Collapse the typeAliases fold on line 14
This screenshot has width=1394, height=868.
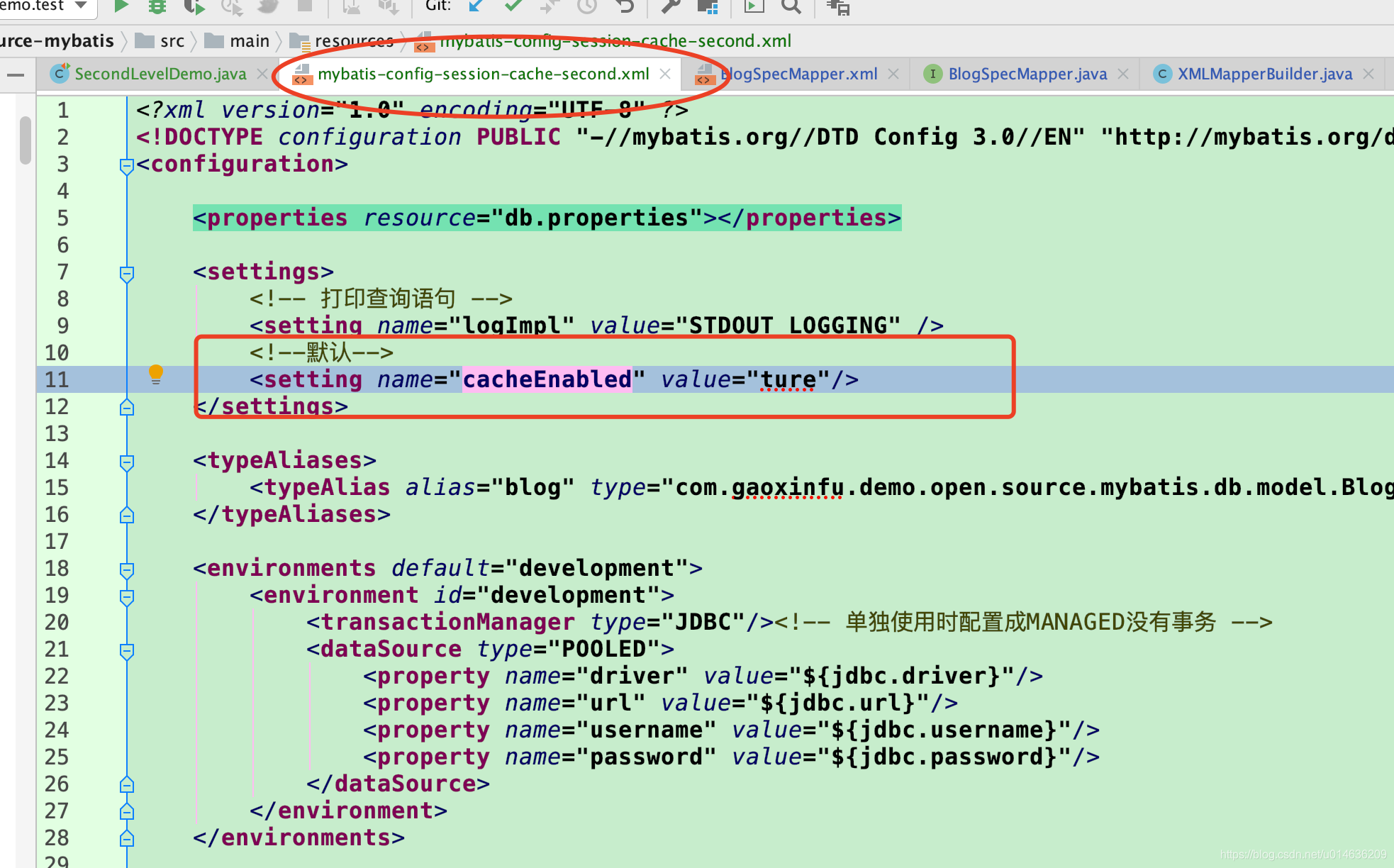(127, 462)
